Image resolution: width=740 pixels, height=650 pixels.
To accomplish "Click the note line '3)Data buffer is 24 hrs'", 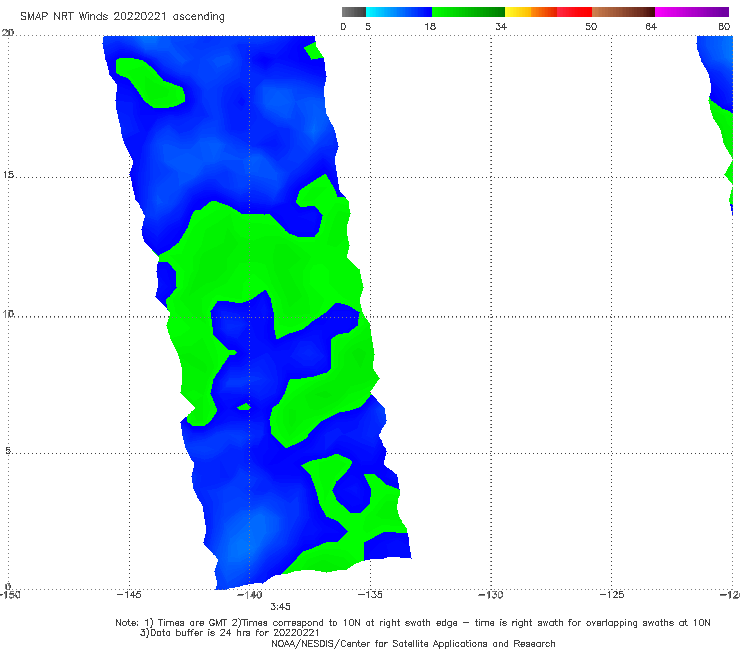I will (229, 633).
